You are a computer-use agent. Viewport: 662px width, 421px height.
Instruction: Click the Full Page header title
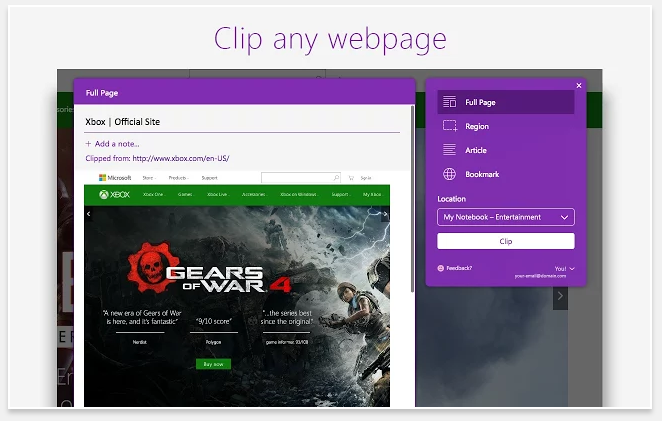pos(102,93)
